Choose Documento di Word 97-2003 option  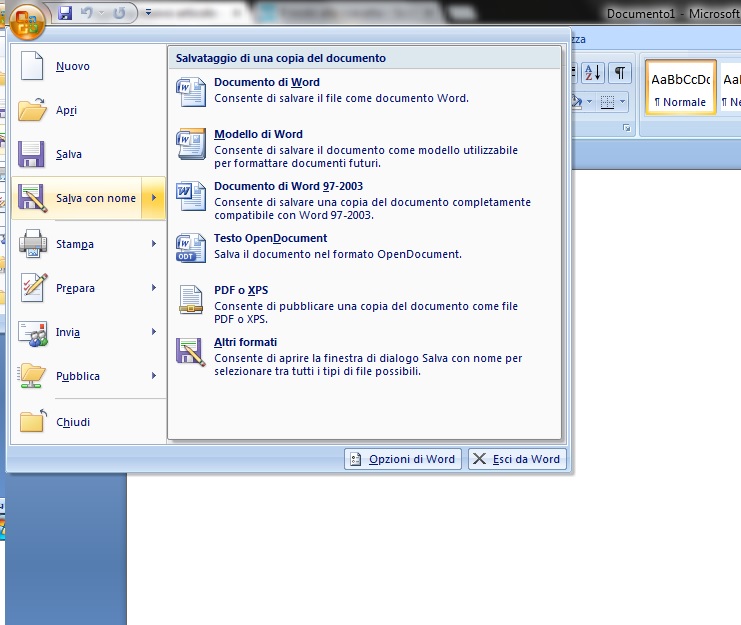(364, 200)
